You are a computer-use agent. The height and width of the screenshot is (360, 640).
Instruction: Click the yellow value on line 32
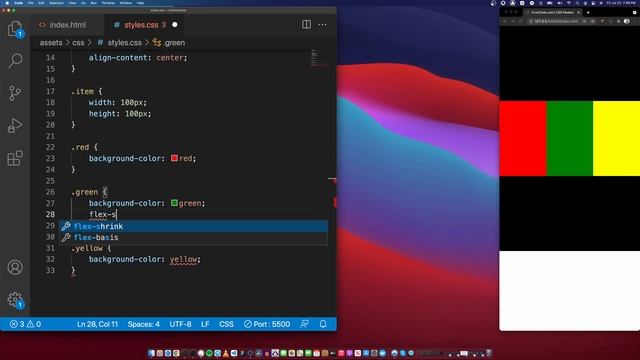183,259
